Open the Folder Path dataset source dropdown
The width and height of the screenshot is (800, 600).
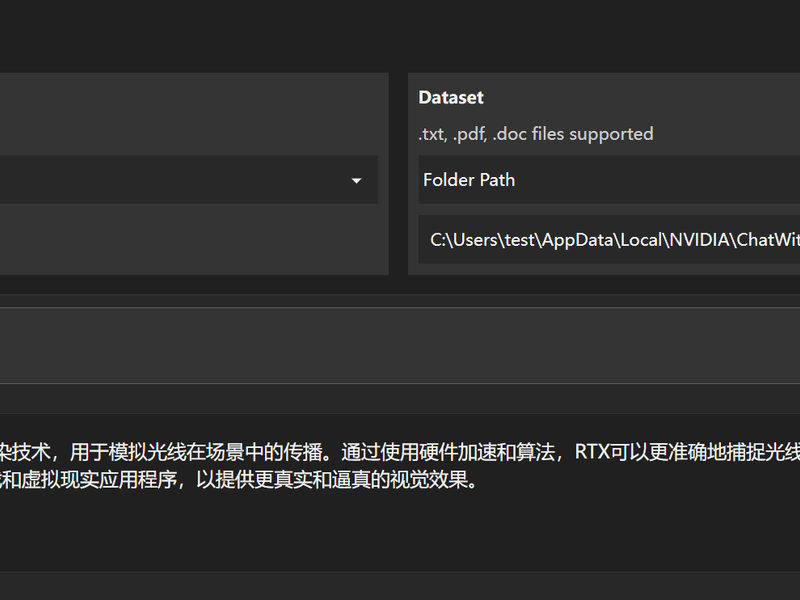point(609,180)
